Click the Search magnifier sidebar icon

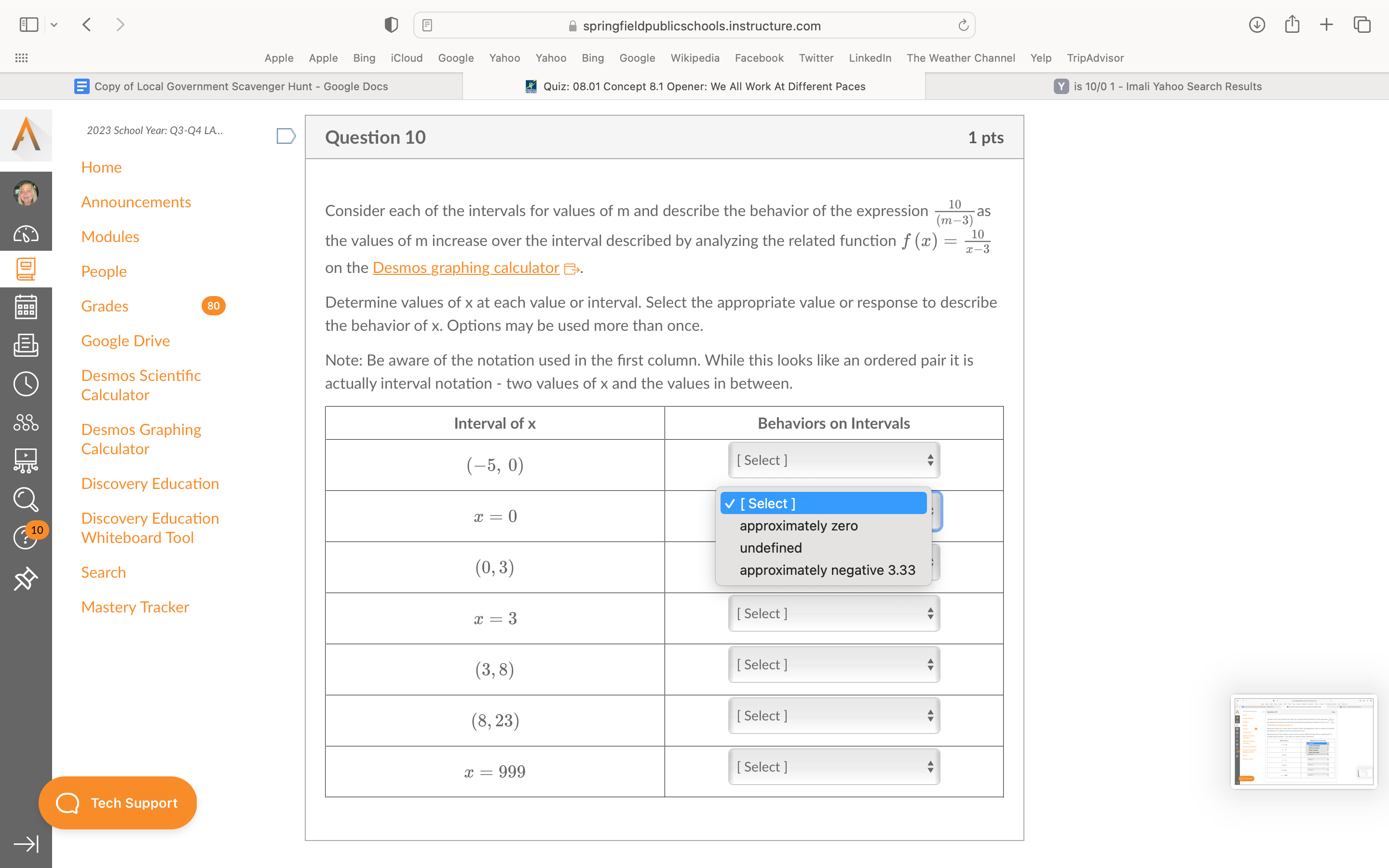[x=26, y=499]
